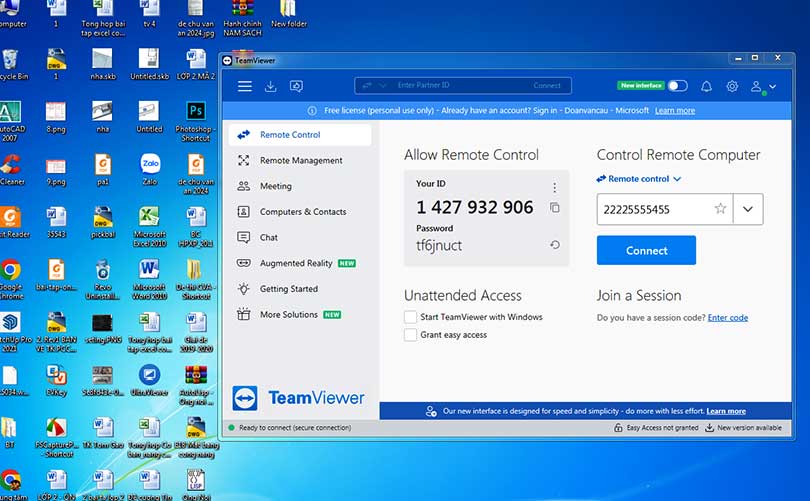Open Learn more link in the bottom banner
The height and width of the screenshot is (501, 810).
coord(726,411)
